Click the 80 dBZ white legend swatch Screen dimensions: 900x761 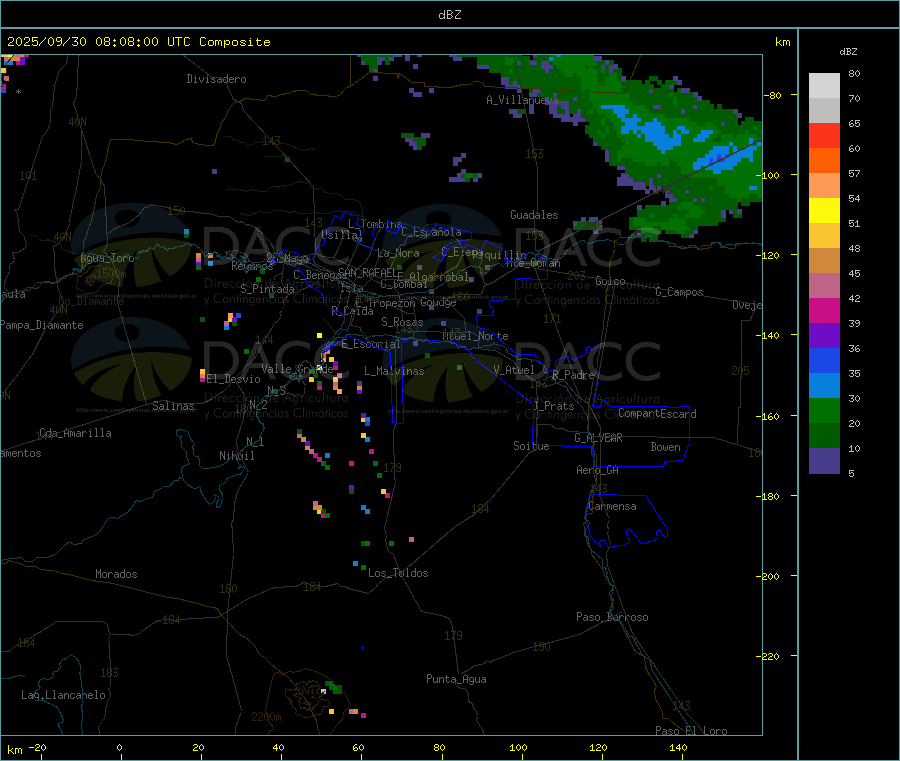(824, 86)
